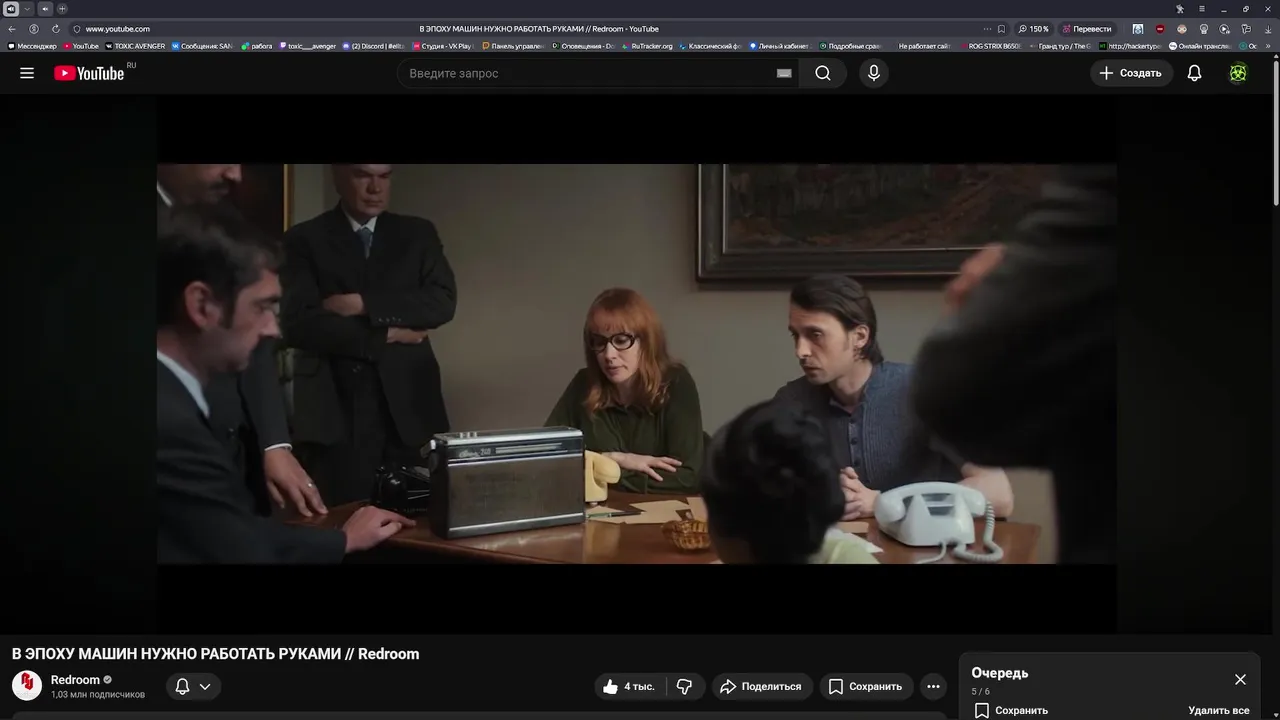Open the more actions three-dot menu
Screen dimensions: 1280x720
[933, 686]
